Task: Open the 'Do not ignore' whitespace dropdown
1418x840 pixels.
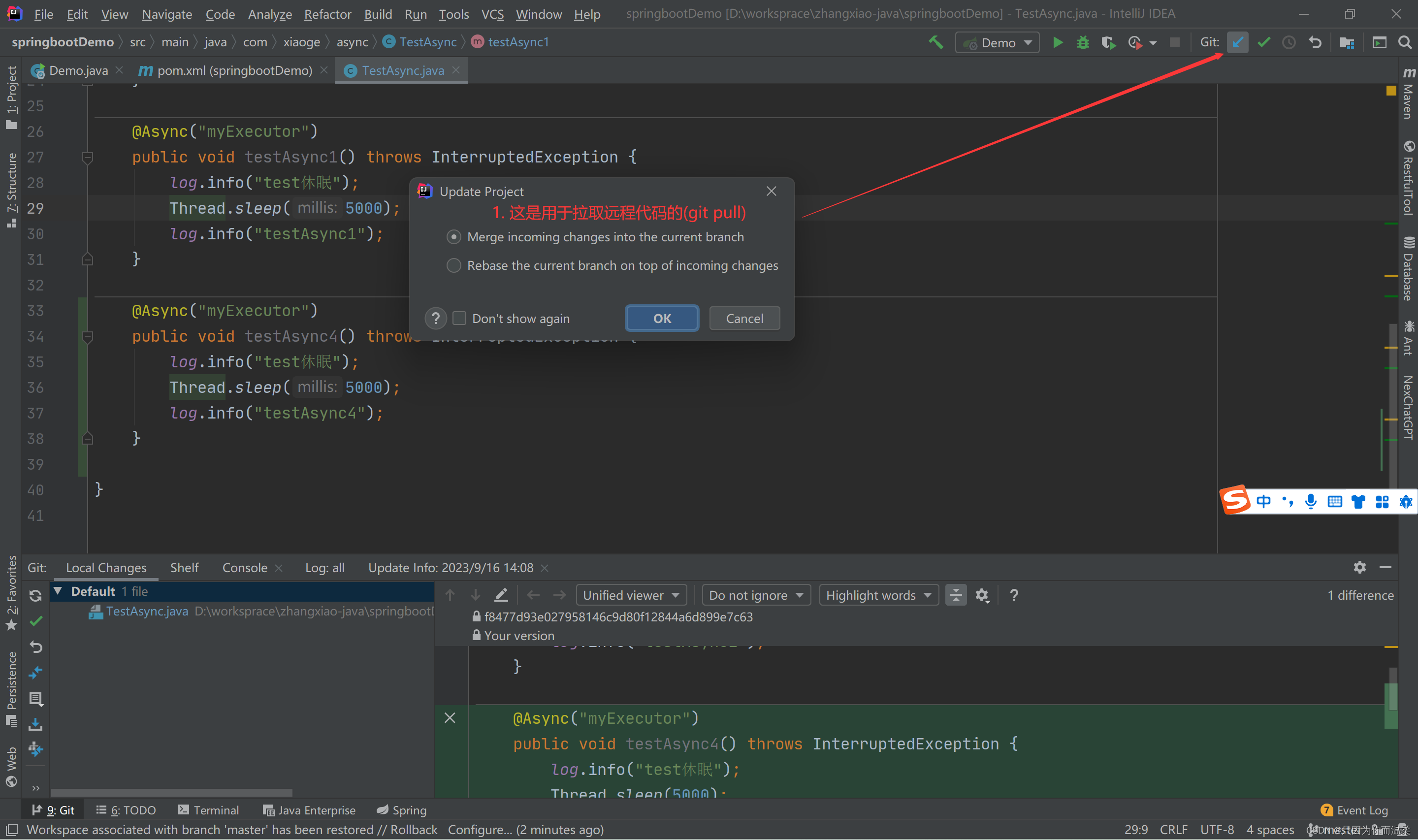Action: coord(753,594)
